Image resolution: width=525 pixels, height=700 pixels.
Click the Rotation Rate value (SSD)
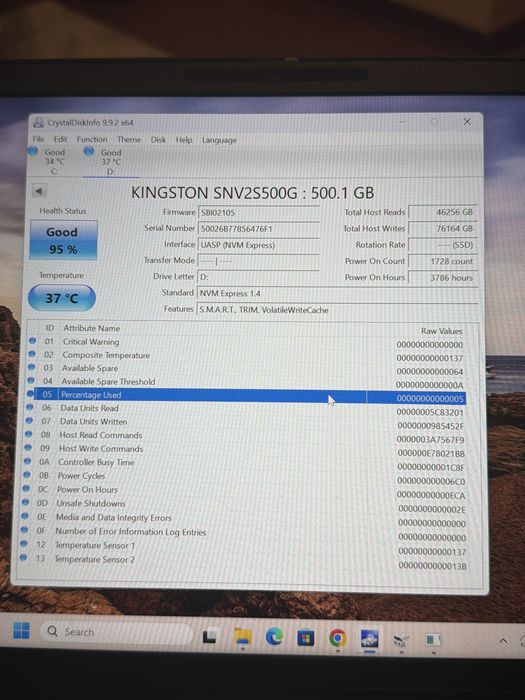[443, 245]
